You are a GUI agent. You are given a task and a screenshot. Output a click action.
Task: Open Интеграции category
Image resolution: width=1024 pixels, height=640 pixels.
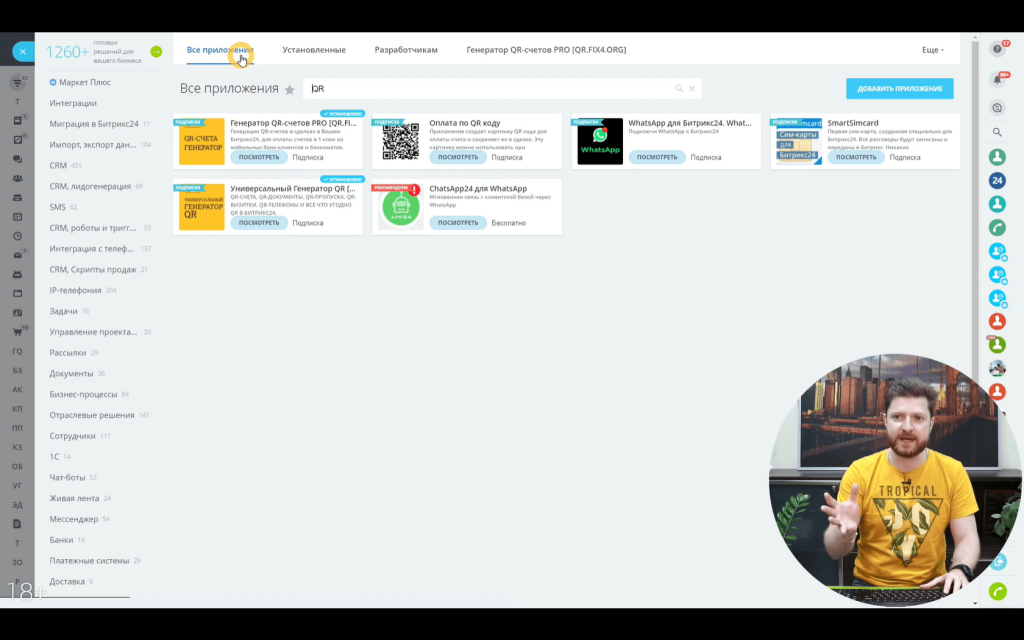(x=73, y=103)
